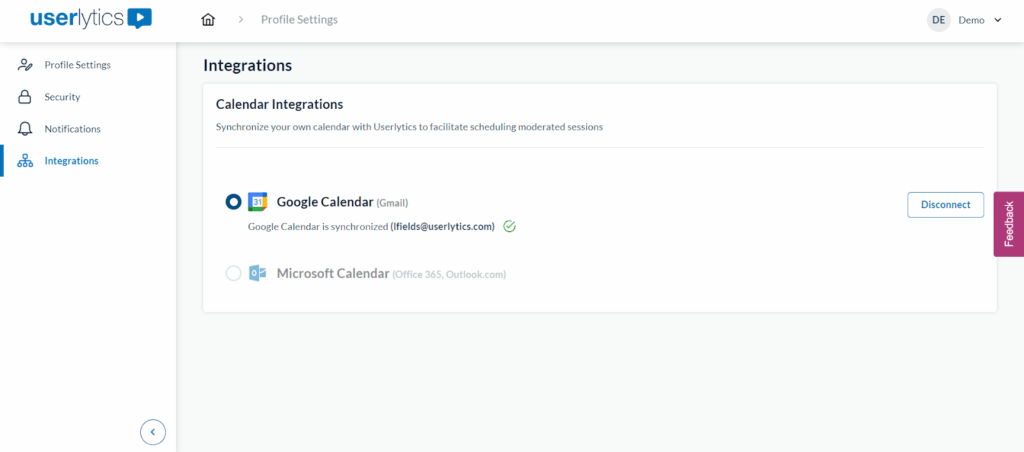Open Notifications in the sidebar
This screenshot has width=1024, height=452.
[72, 129]
